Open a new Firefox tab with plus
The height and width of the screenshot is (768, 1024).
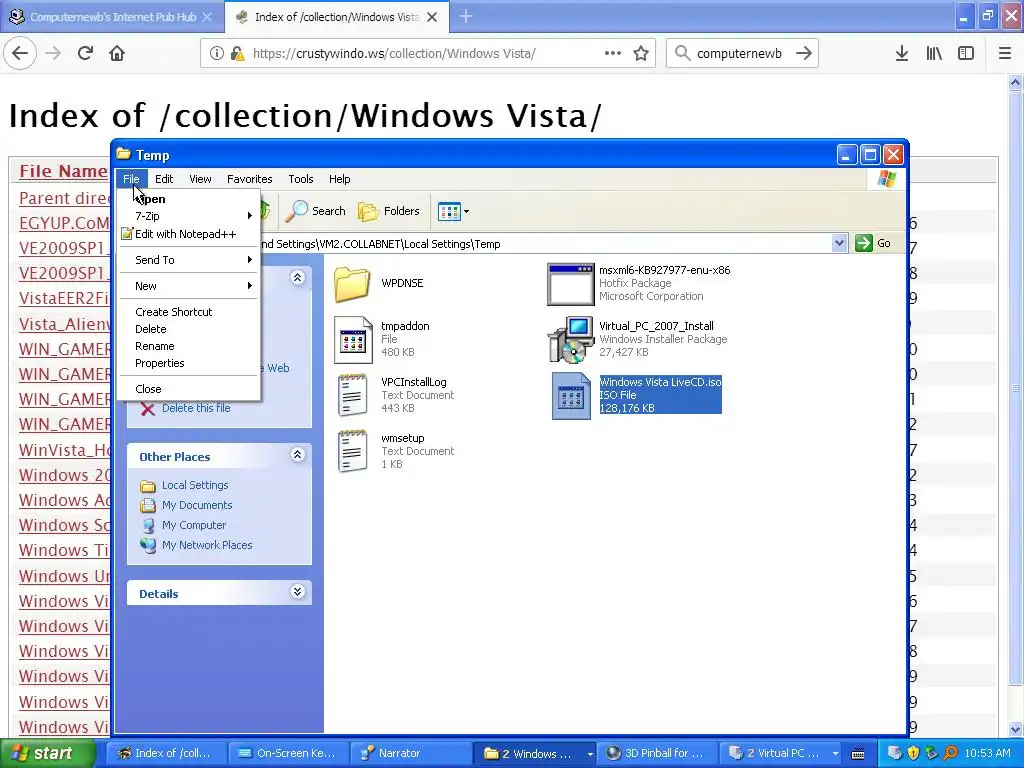[x=466, y=16]
